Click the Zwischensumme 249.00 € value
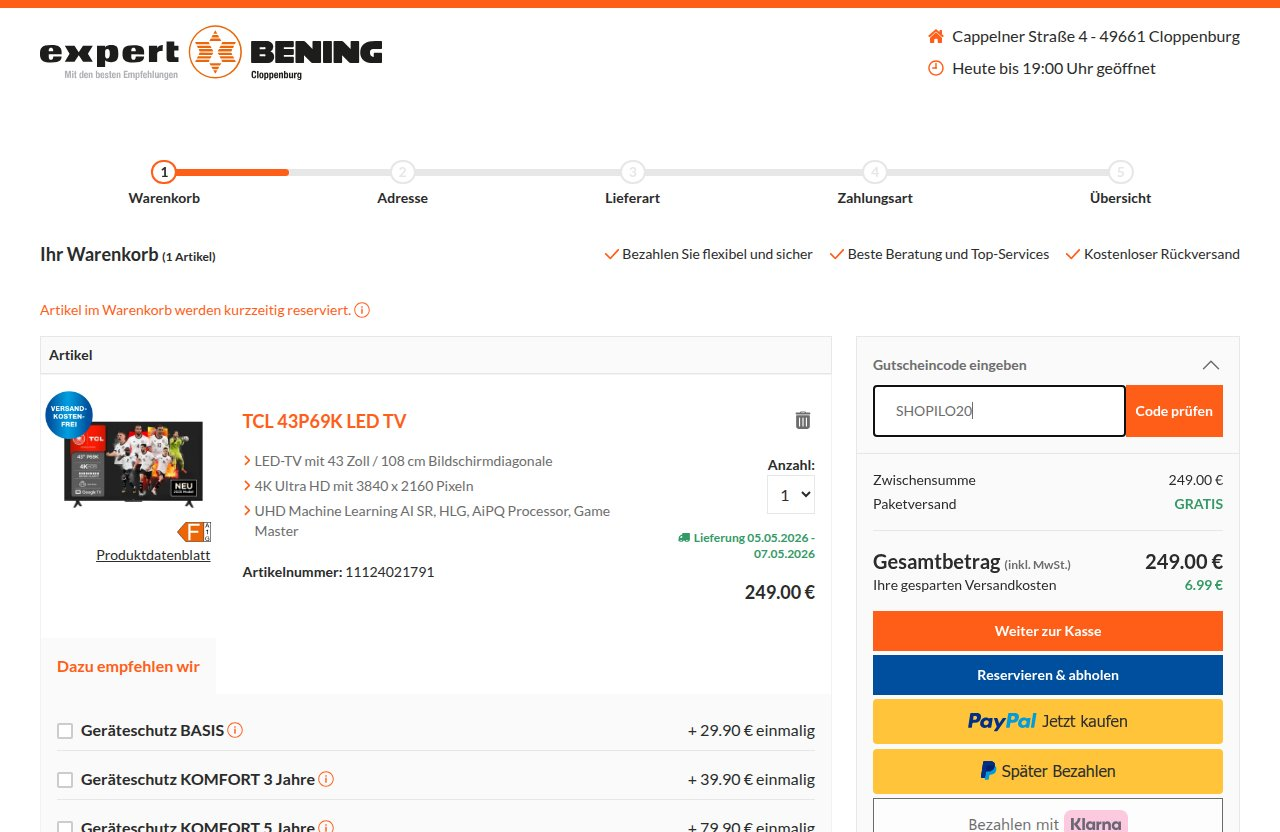 [1195, 480]
